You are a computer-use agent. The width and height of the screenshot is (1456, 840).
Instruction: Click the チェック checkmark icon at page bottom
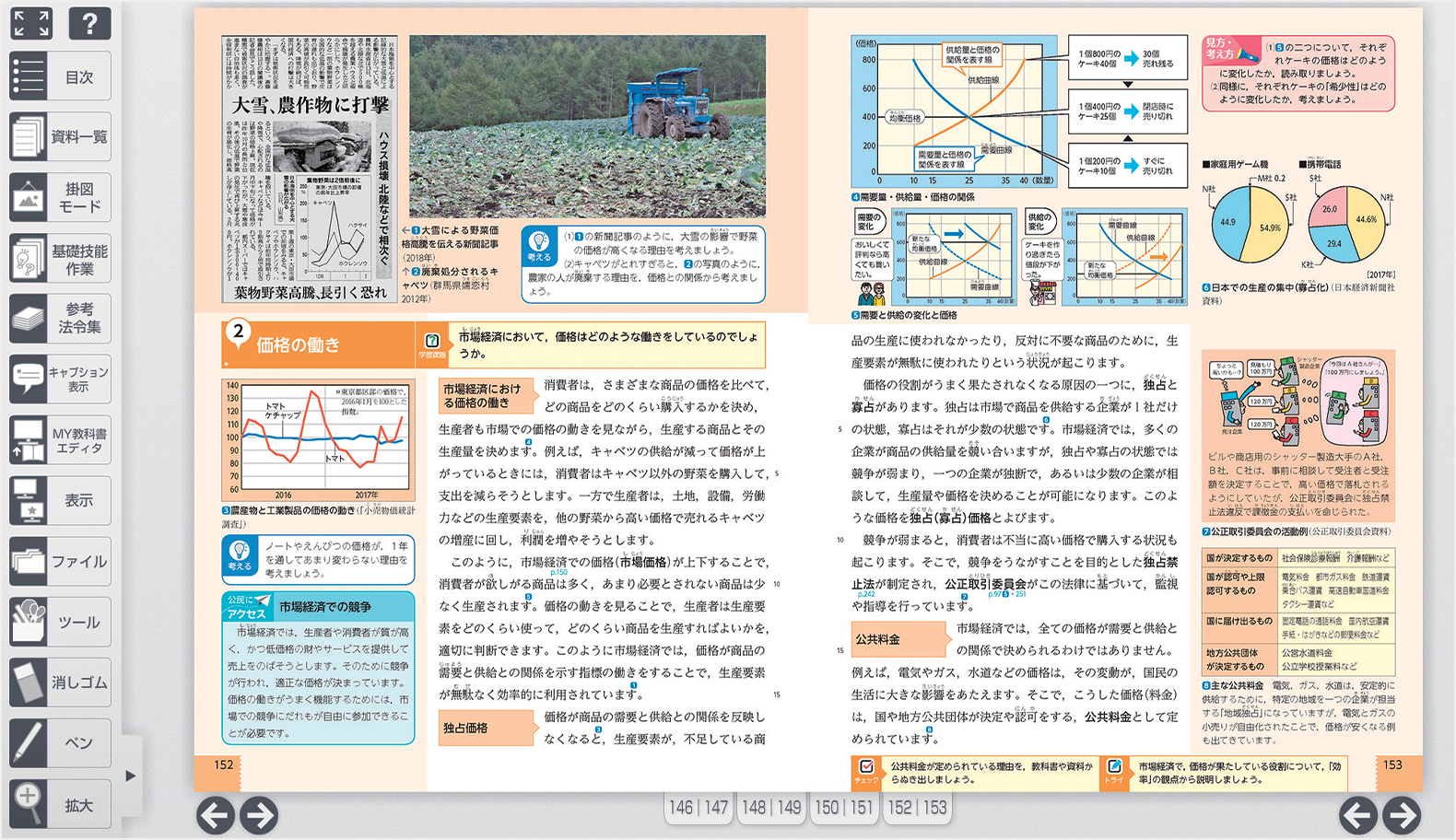pyautogui.click(x=866, y=771)
